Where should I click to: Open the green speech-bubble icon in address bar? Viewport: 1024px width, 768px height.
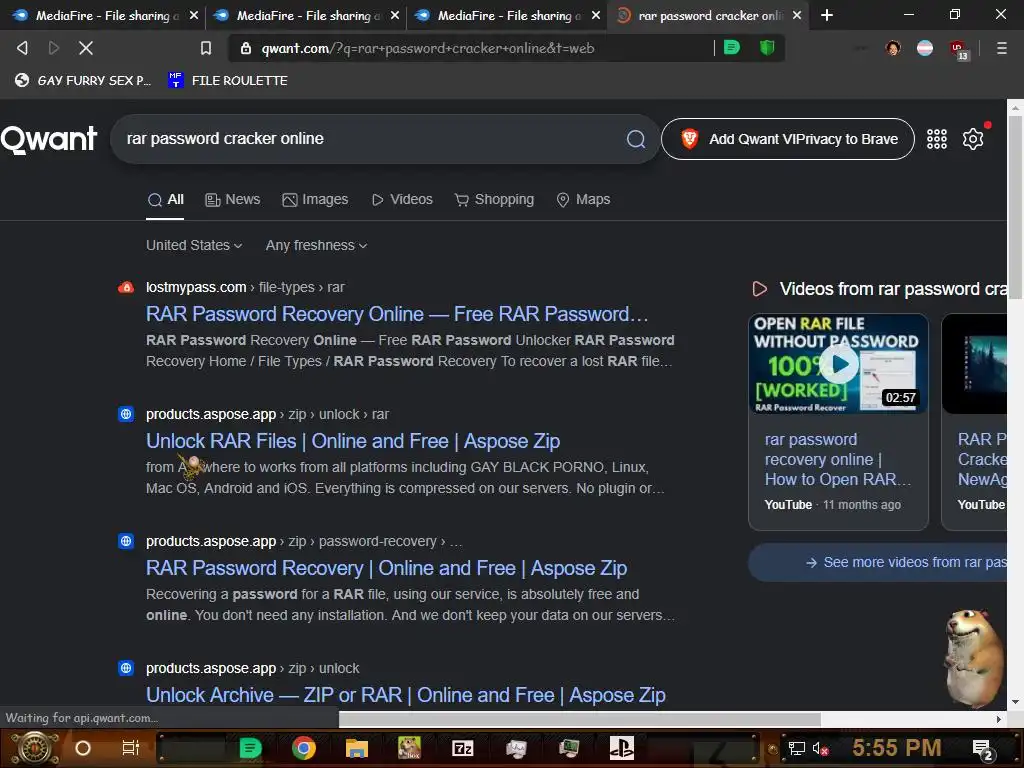point(732,47)
